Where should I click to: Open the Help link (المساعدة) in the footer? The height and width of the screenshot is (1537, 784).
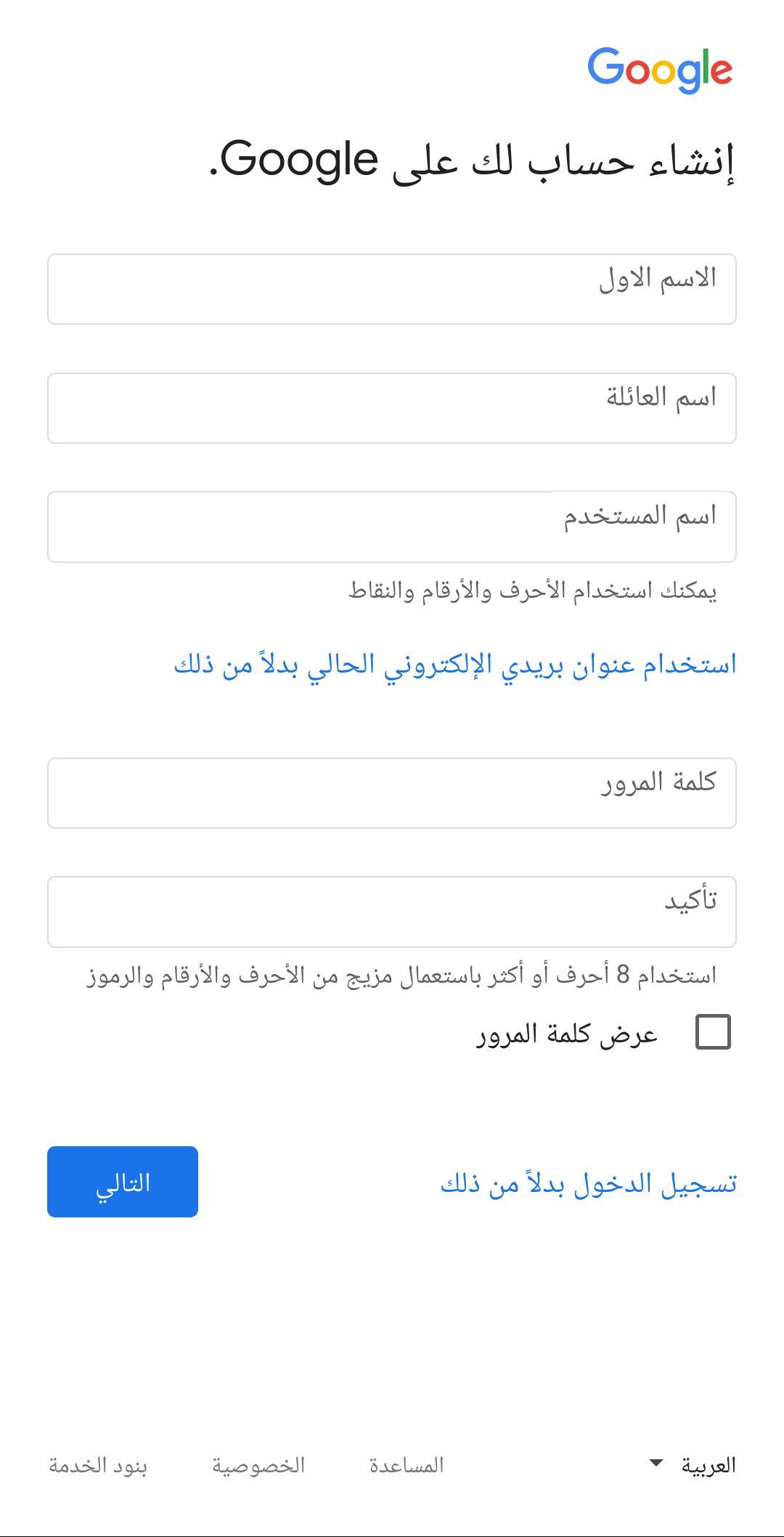(x=406, y=1465)
